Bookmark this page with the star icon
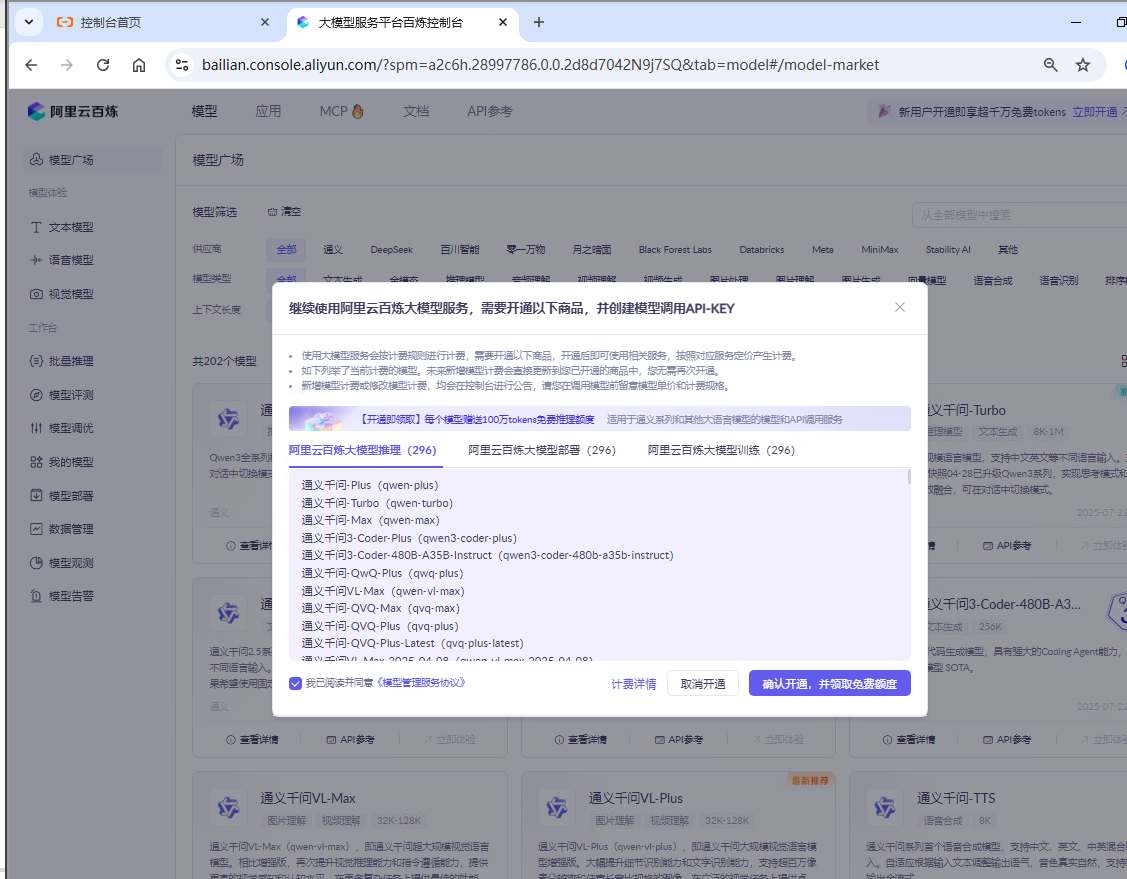The image size is (1127, 879). (1082, 65)
